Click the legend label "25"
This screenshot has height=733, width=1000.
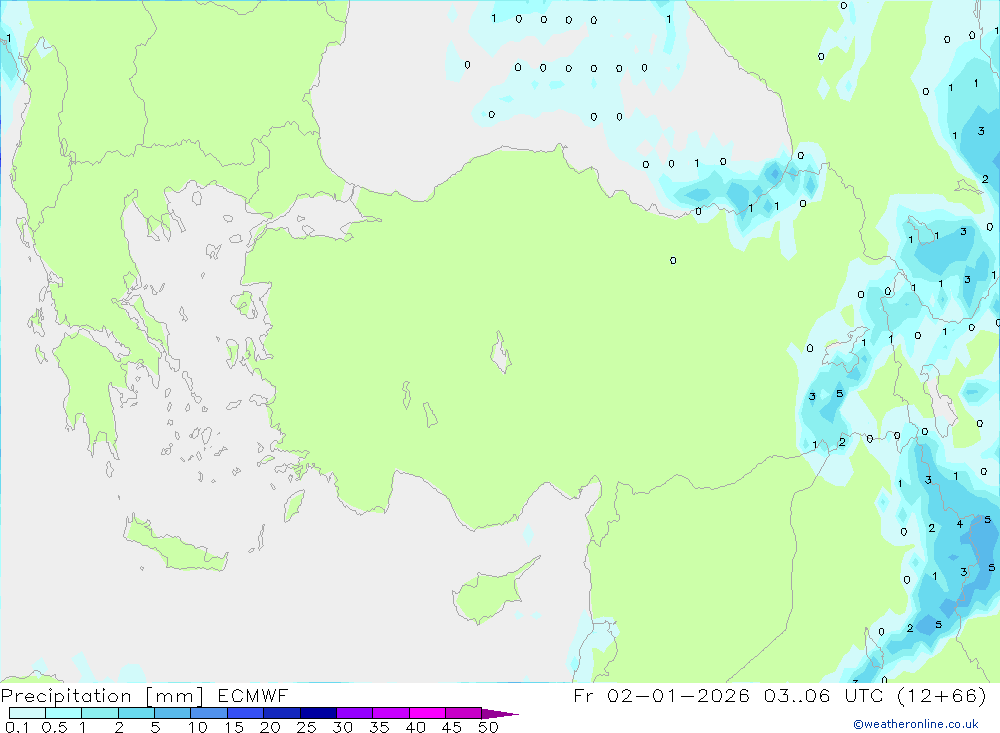307,727
